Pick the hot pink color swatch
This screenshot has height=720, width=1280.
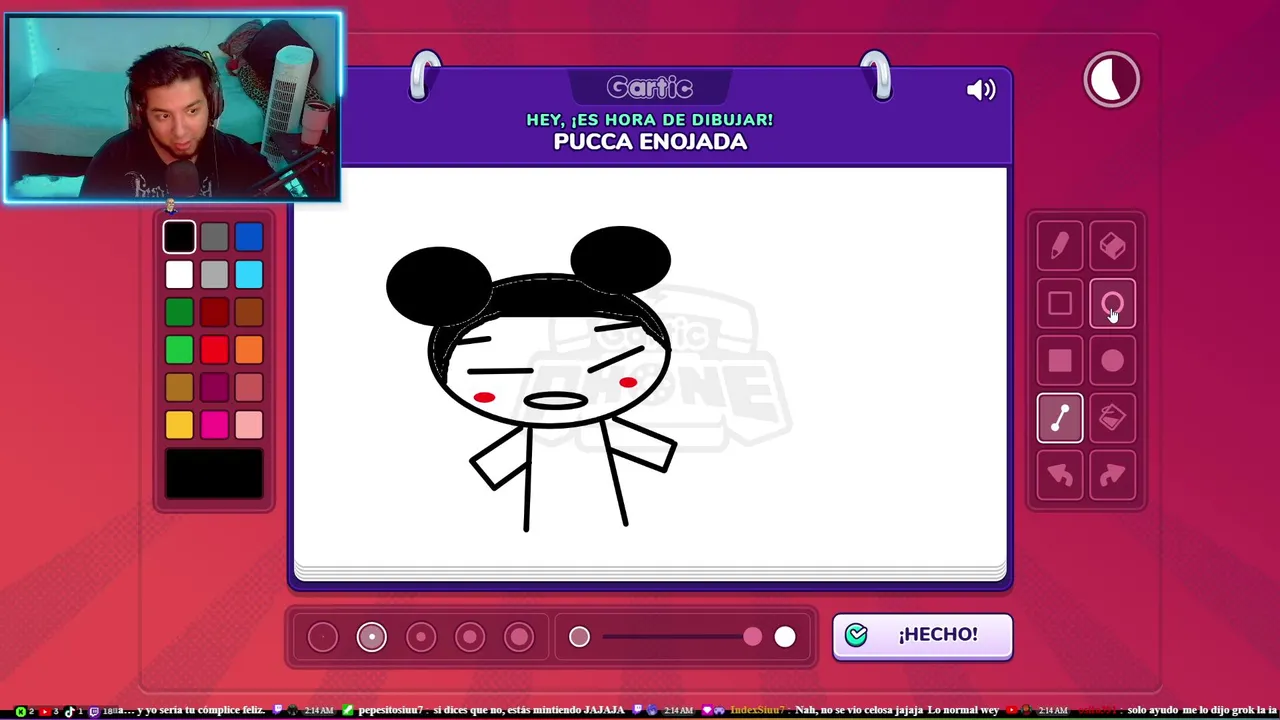(214, 424)
